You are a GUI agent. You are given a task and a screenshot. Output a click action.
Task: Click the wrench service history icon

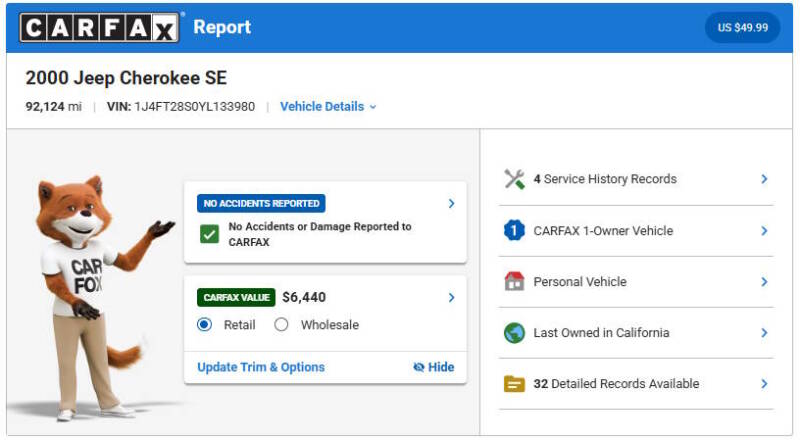pos(514,179)
